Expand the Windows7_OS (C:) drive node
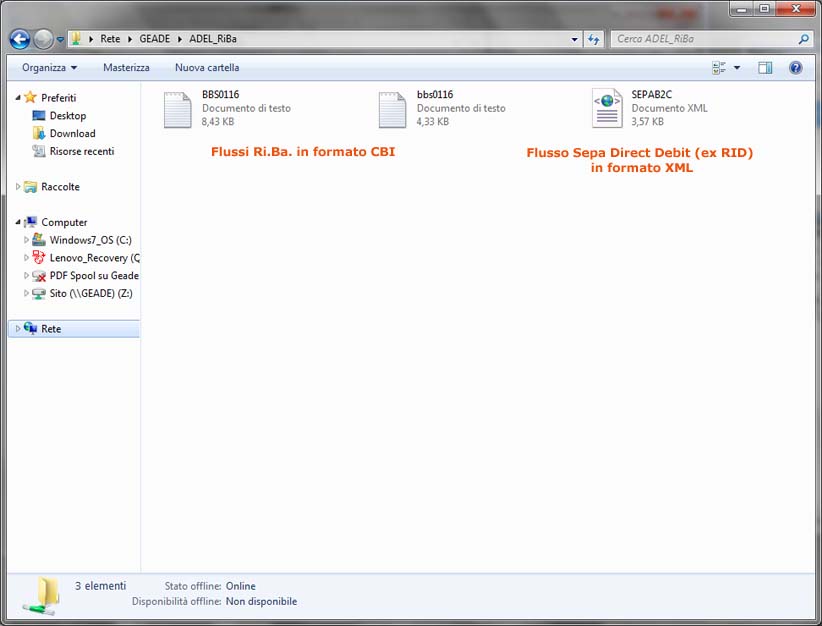Screen dimensions: 822x626 [26, 240]
